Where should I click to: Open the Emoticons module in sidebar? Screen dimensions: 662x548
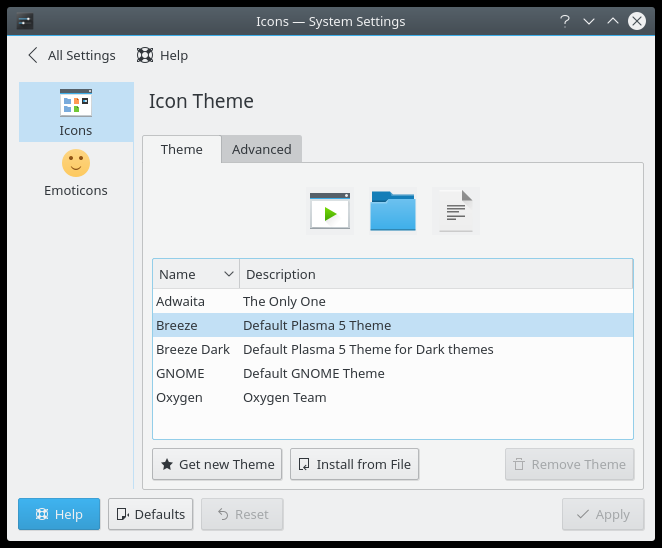pos(76,173)
